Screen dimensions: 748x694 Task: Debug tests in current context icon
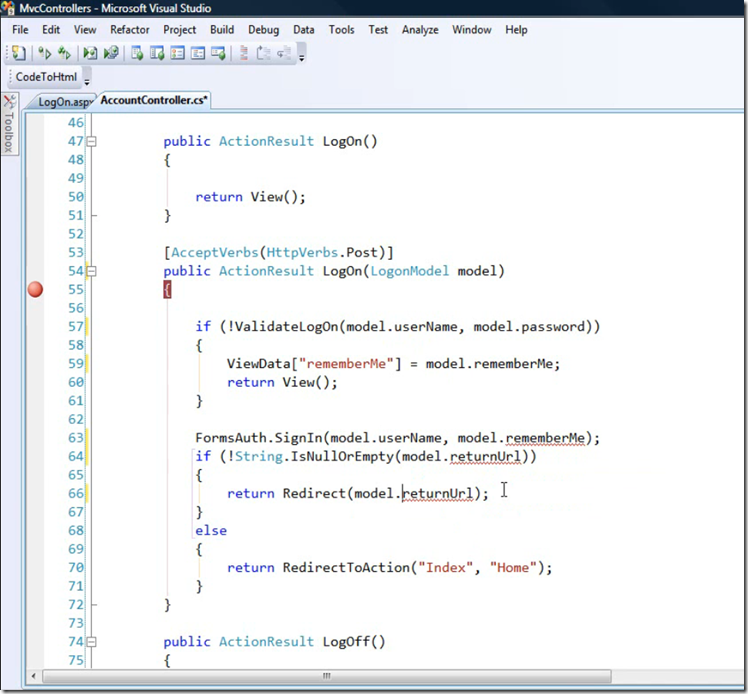coord(90,53)
